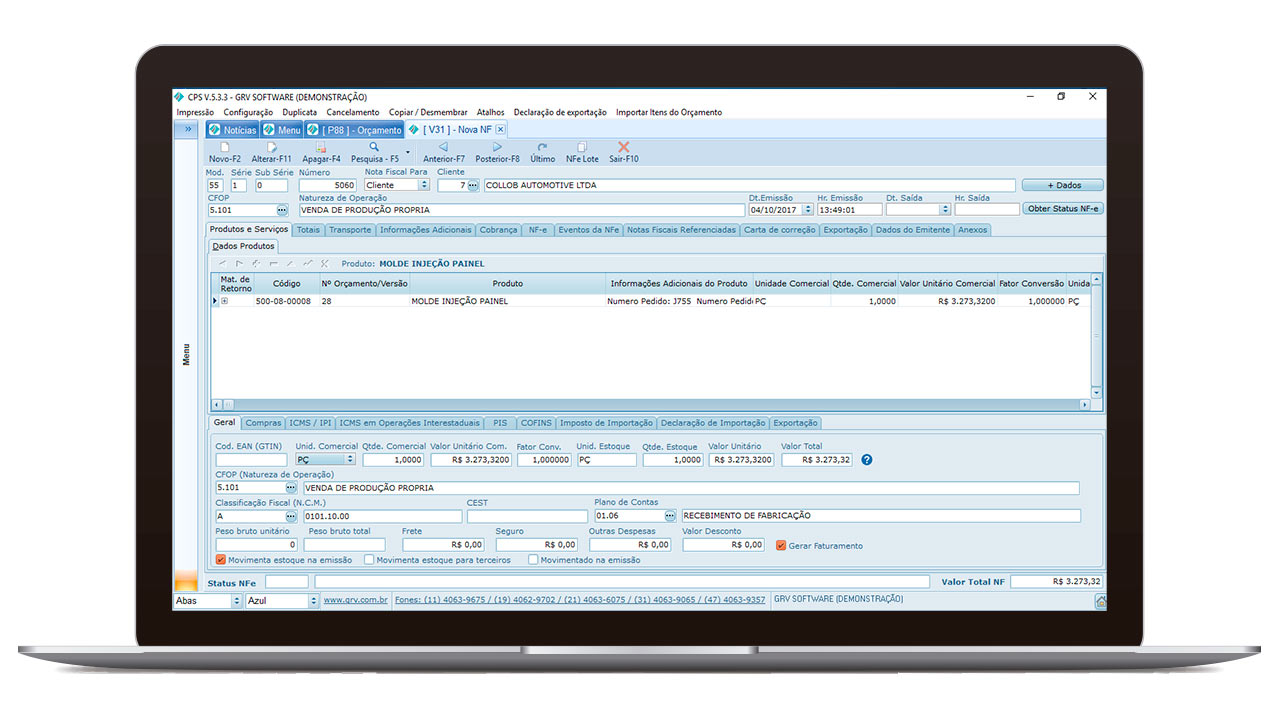Open Dt. Saída date dropdown
The height and width of the screenshot is (720, 1280).
click(x=945, y=210)
